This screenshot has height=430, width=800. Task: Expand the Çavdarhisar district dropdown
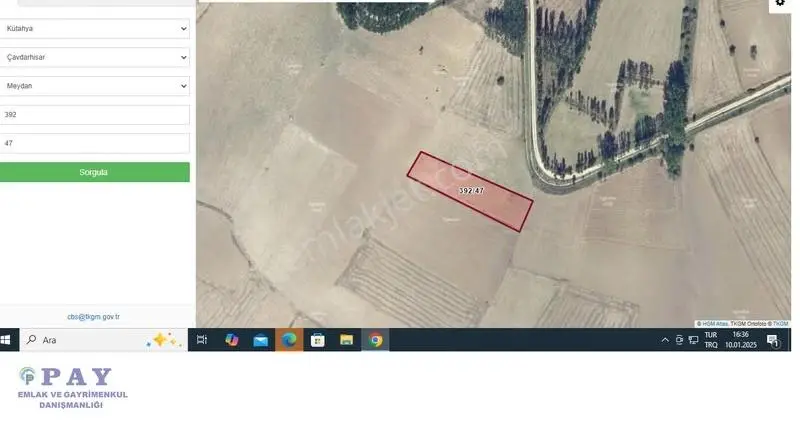pyautogui.click(x=94, y=57)
